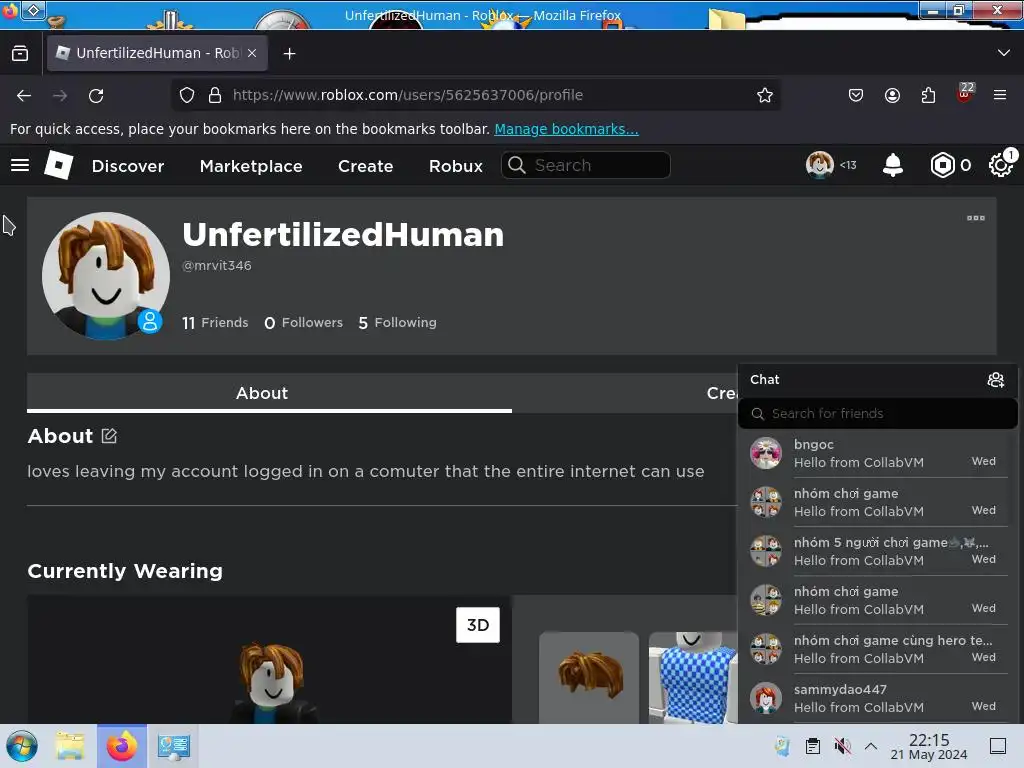This screenshot has height=768, width=1024.
Task: Select the UnfertilizedHuman browser tab
Action: point(157,53)
